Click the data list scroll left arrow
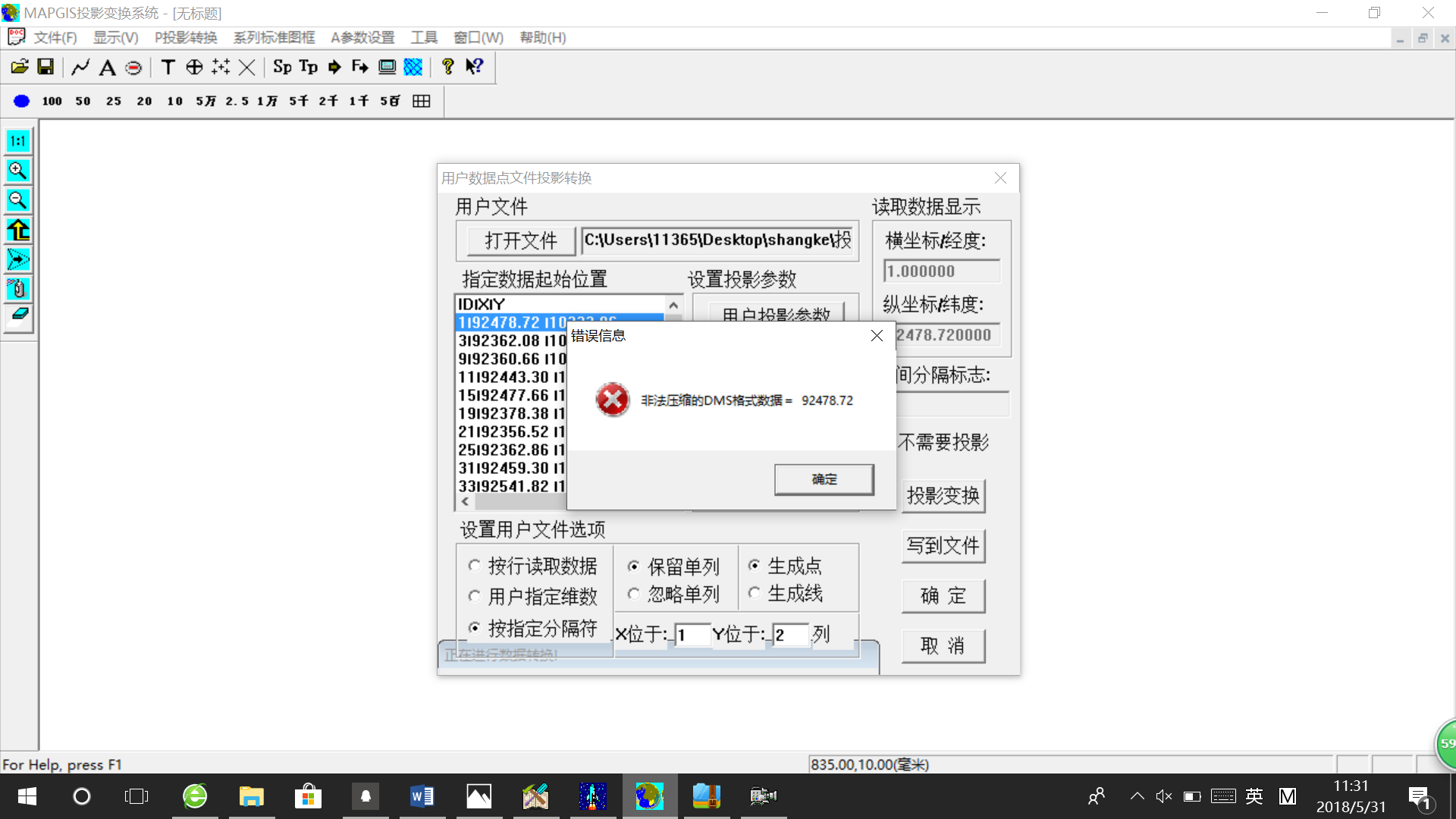The image size is (1456, 819). 465,501
